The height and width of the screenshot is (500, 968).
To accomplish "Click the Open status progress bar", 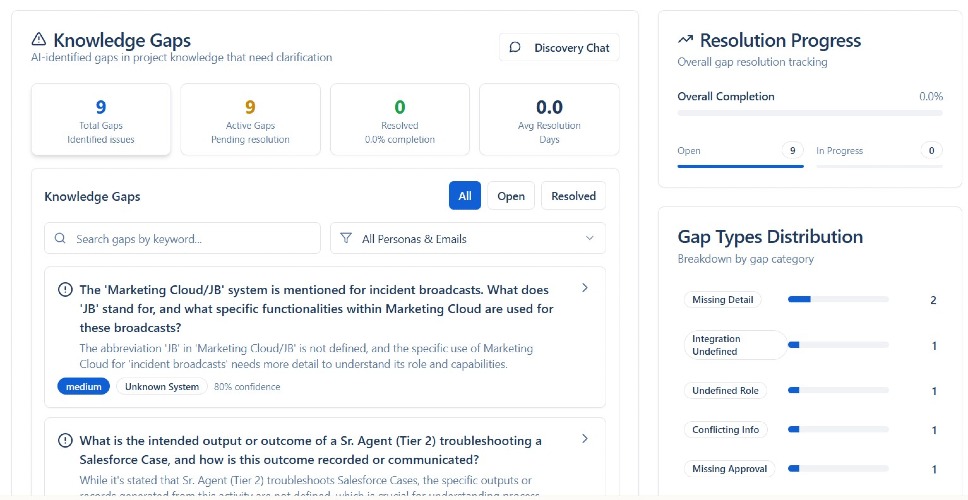I will click(x=741, y=166).
